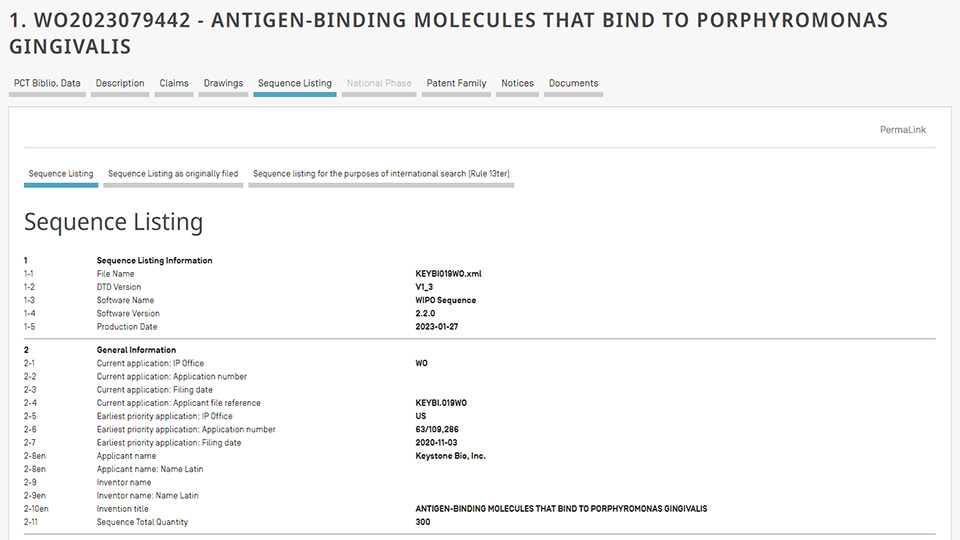Click the production date 2023-01-27
The width and height of the screenshot is (960, 540).
pyautogui.click(x=437, y=327)
